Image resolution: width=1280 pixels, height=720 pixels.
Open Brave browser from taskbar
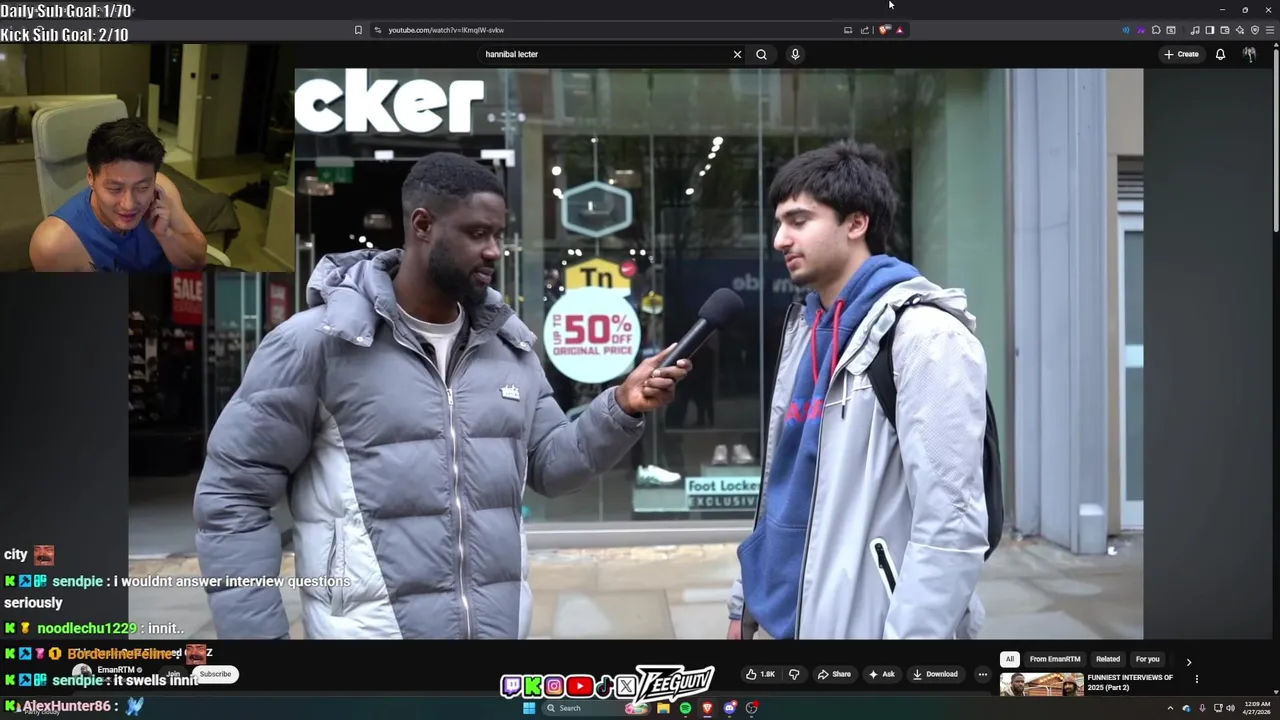pyautogui.click(x=708, y=708)
